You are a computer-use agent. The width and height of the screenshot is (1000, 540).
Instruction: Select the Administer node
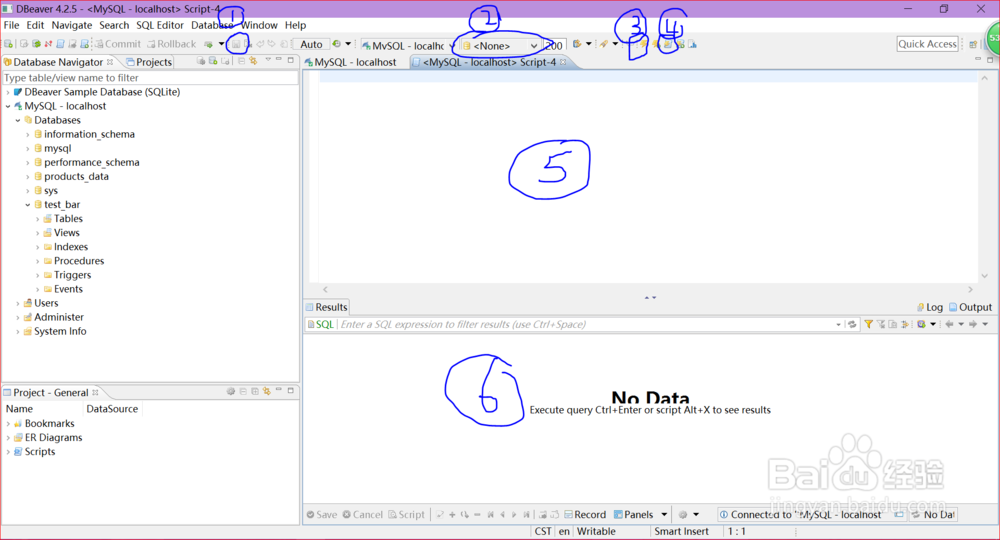click(x=59, y=317)
